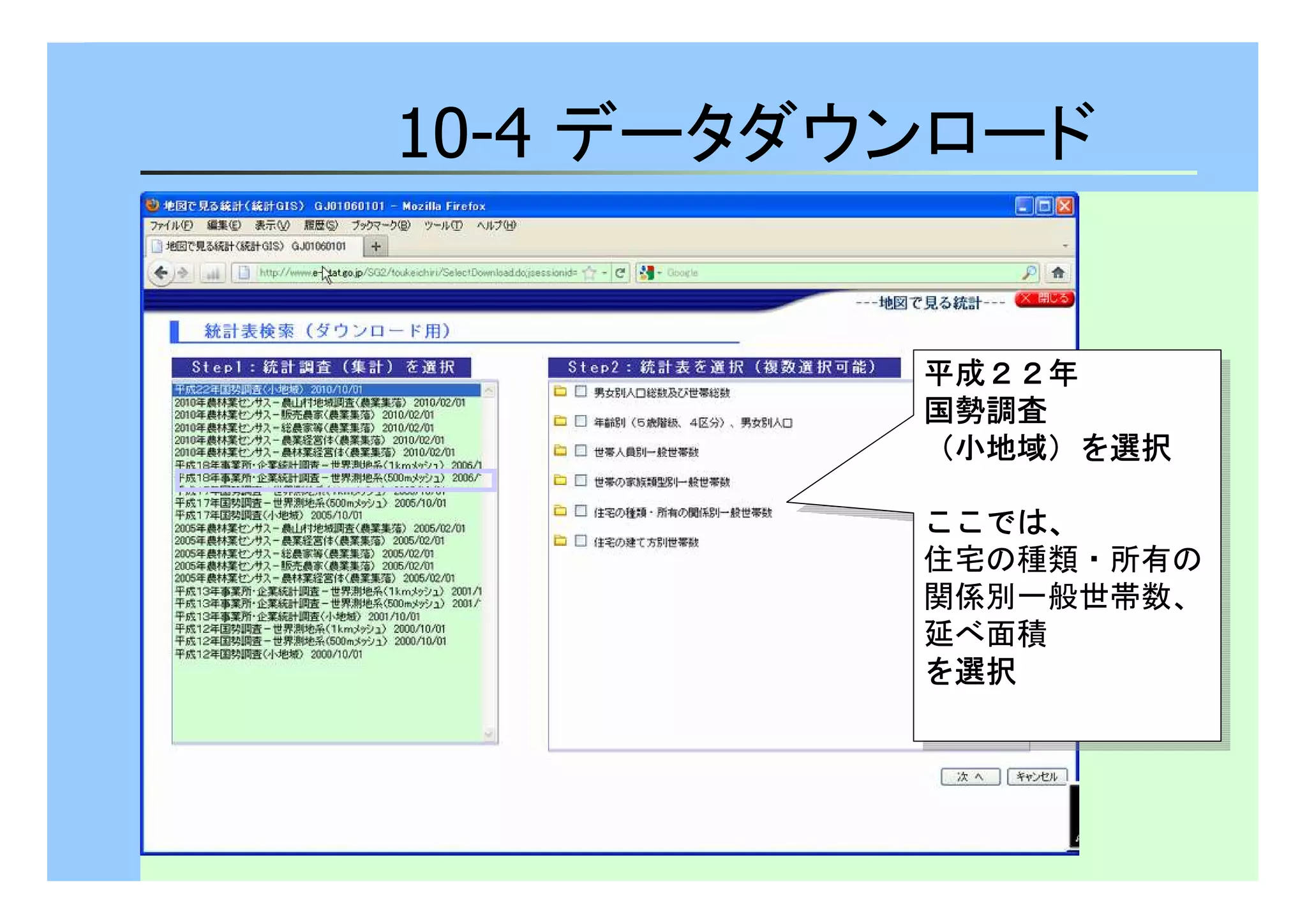
Task: Click the Firefox back arrow button
Action: pyautogui.click(x=161, y=273)
